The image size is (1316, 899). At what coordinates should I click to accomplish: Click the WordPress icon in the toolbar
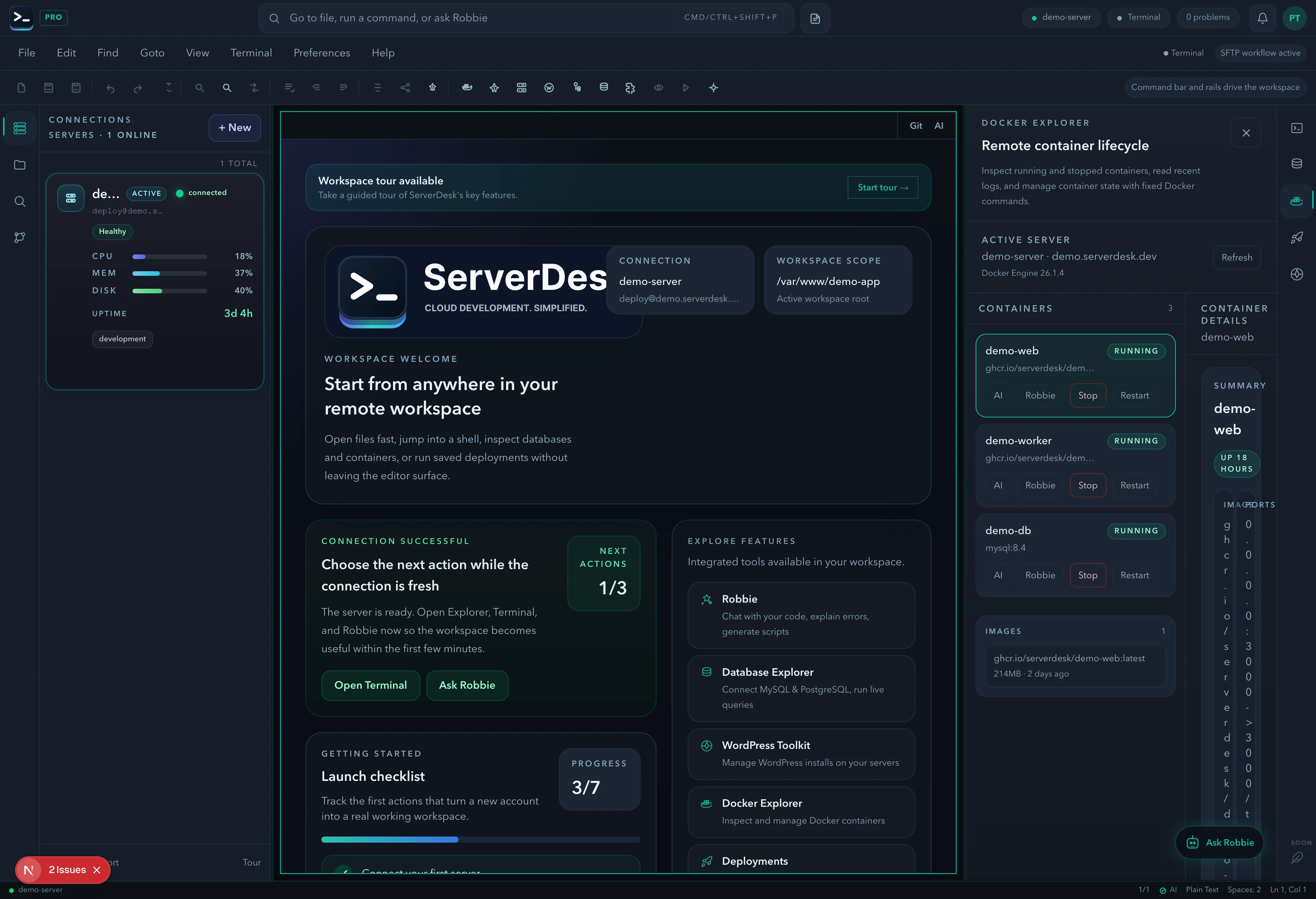[549, 88]
